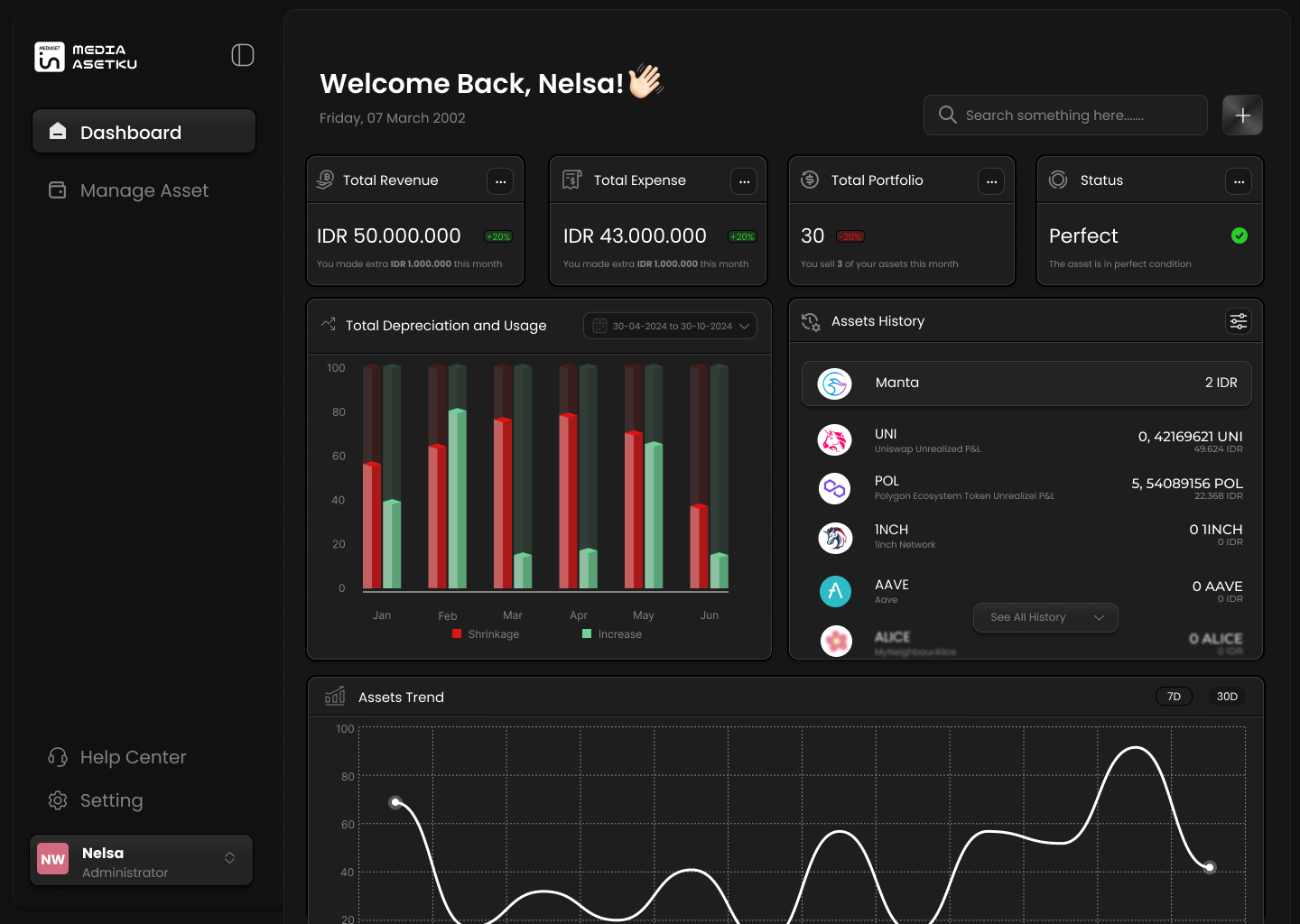Switch Assets Trend to 30D view
The image size is (1300, 924).
tap(1227, 696)
